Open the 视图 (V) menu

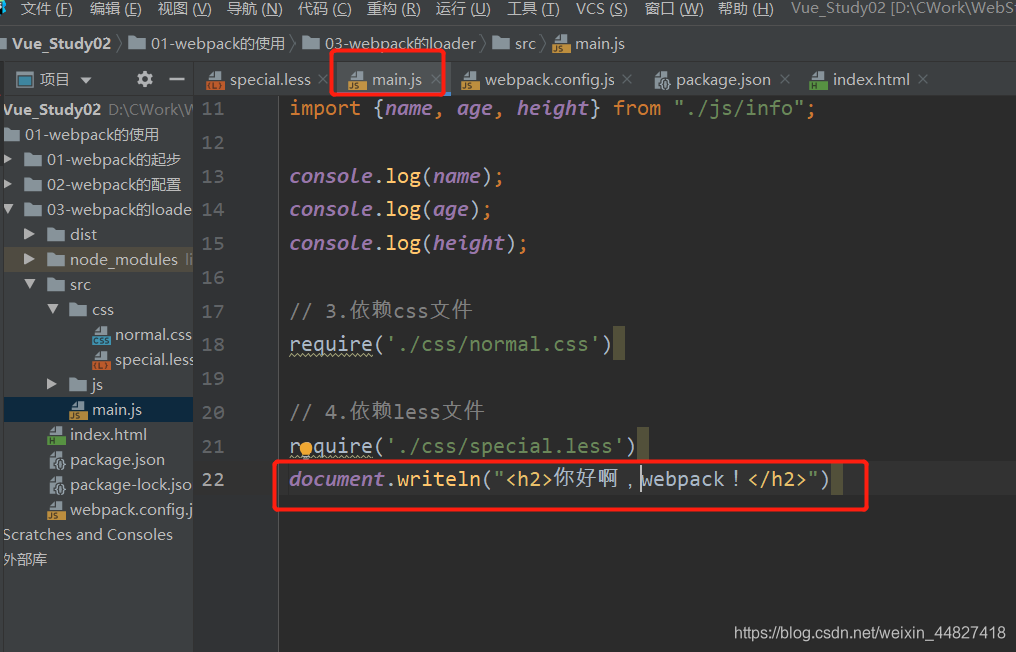(184, 9)
